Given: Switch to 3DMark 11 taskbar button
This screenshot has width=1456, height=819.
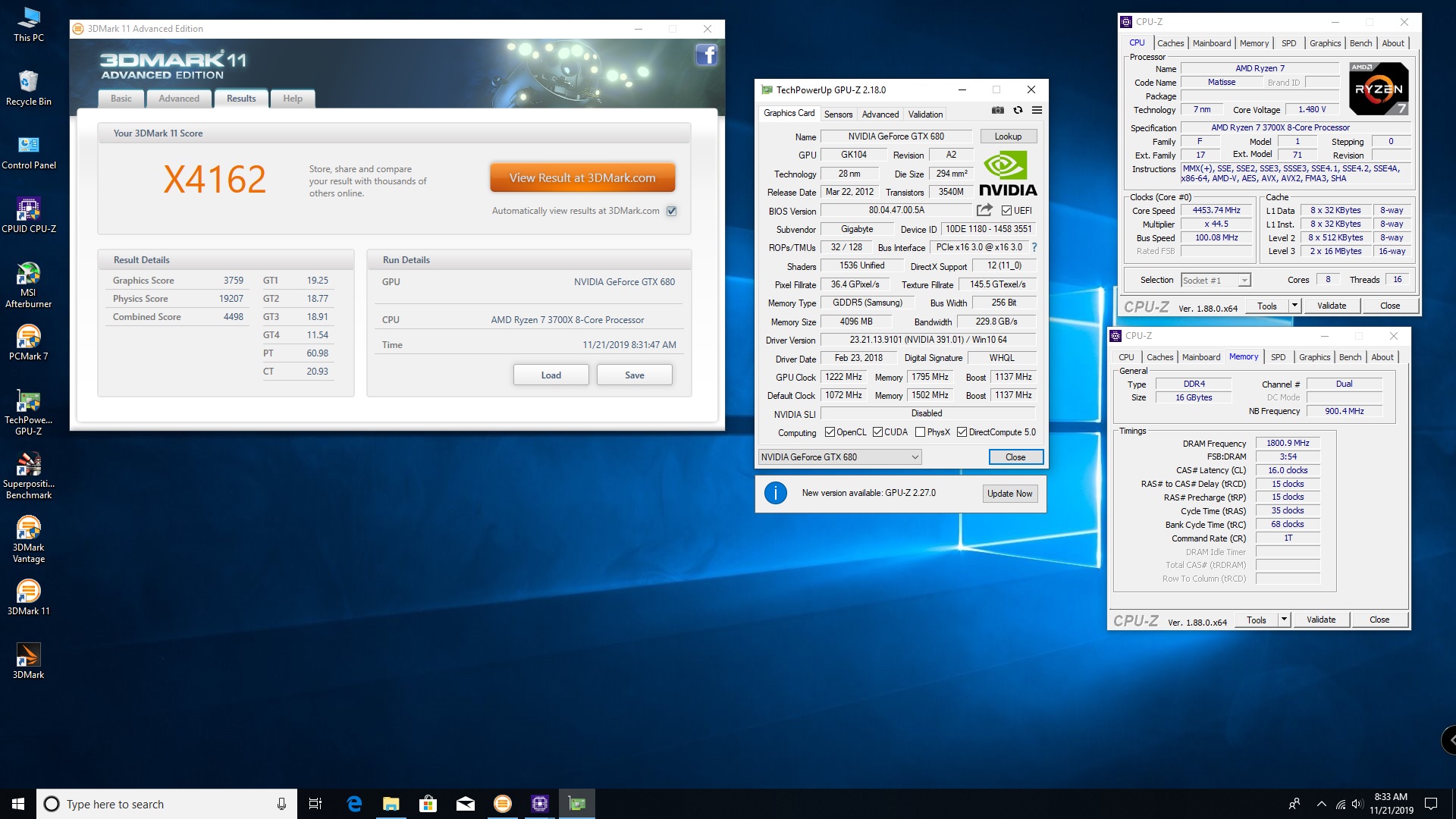Looking at the screenshot, I should 503,804.
